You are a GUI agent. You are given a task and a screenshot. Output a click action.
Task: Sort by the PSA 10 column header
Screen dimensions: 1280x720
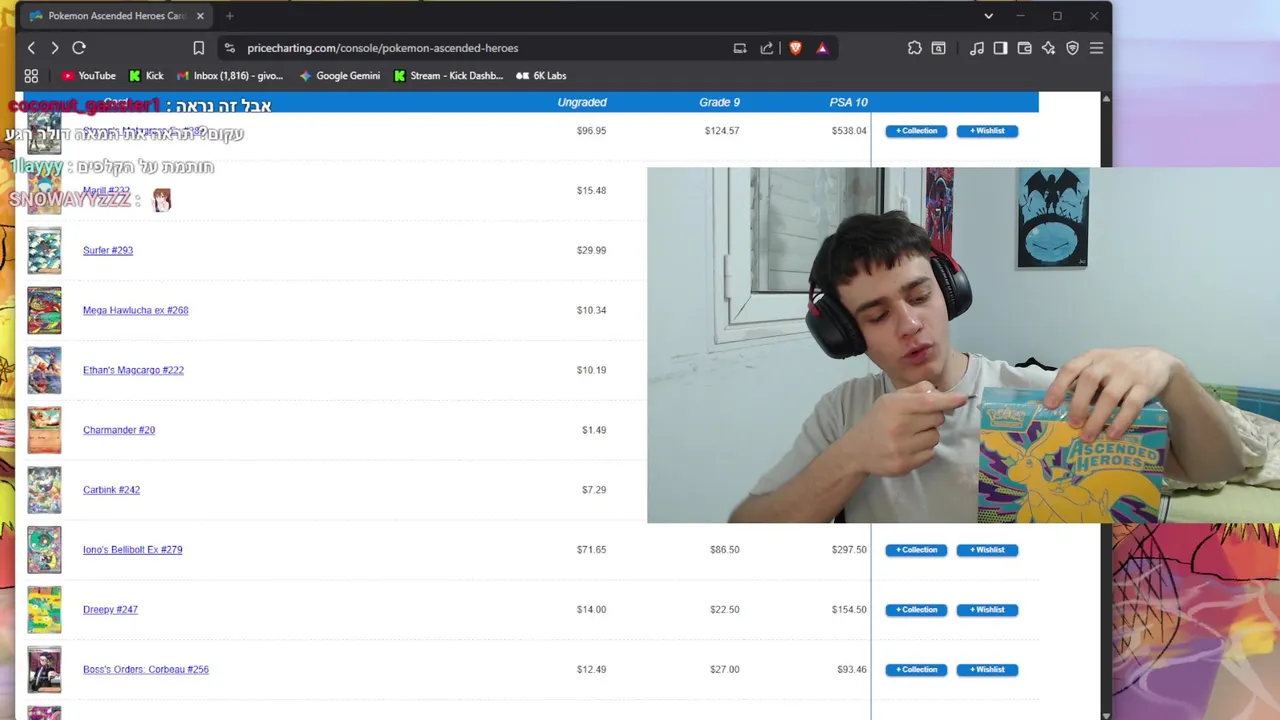coord(849,102)
